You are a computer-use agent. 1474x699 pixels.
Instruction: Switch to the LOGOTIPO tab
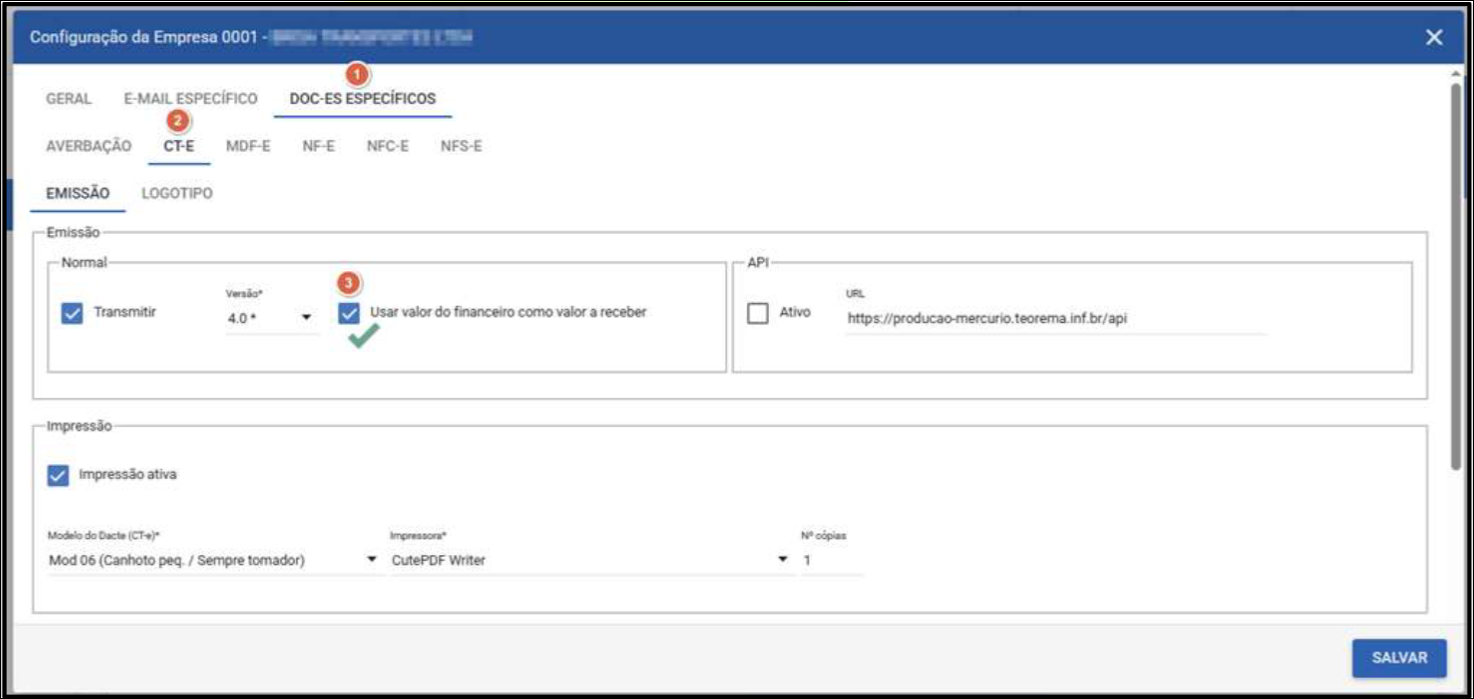(x=177, y=193)
